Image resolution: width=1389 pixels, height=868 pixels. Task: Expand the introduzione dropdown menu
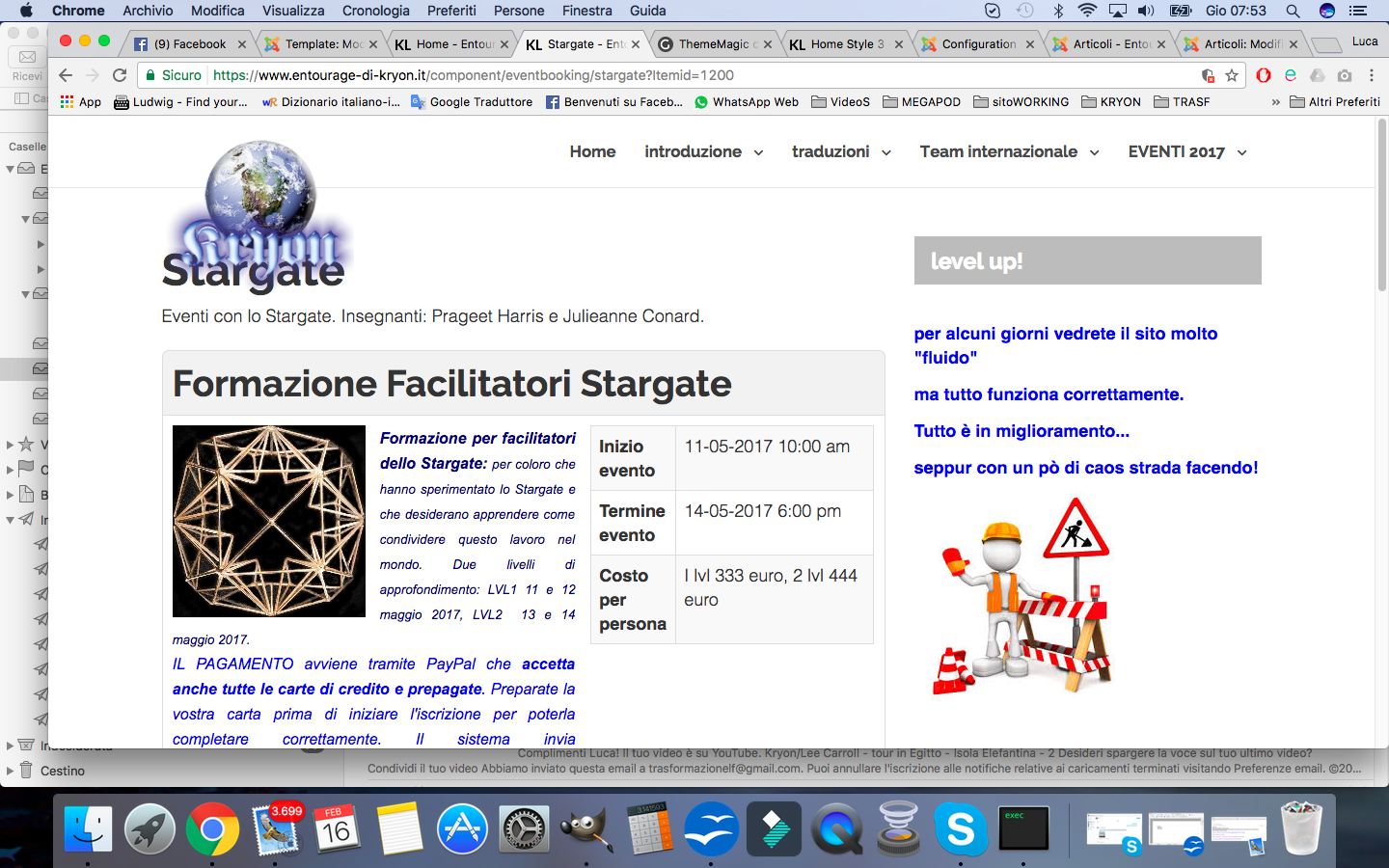(x=703, y=151)
